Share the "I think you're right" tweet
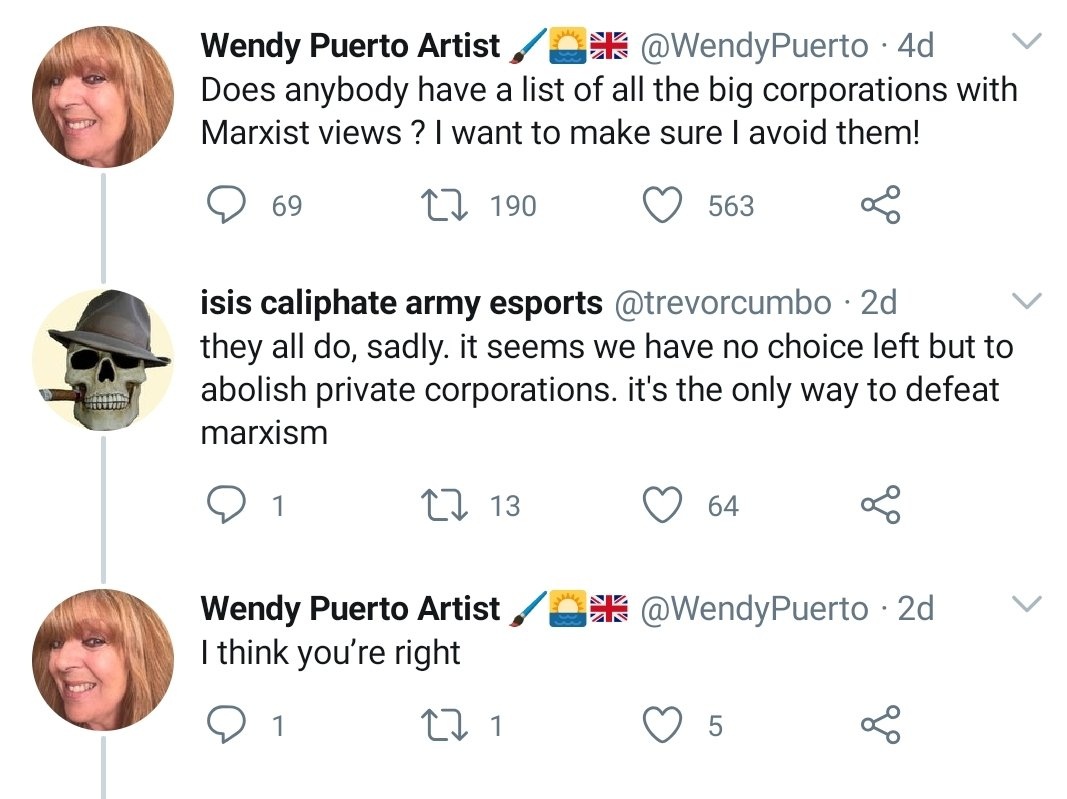Viewport: 1067px width, 799px height. pos(880,725)
